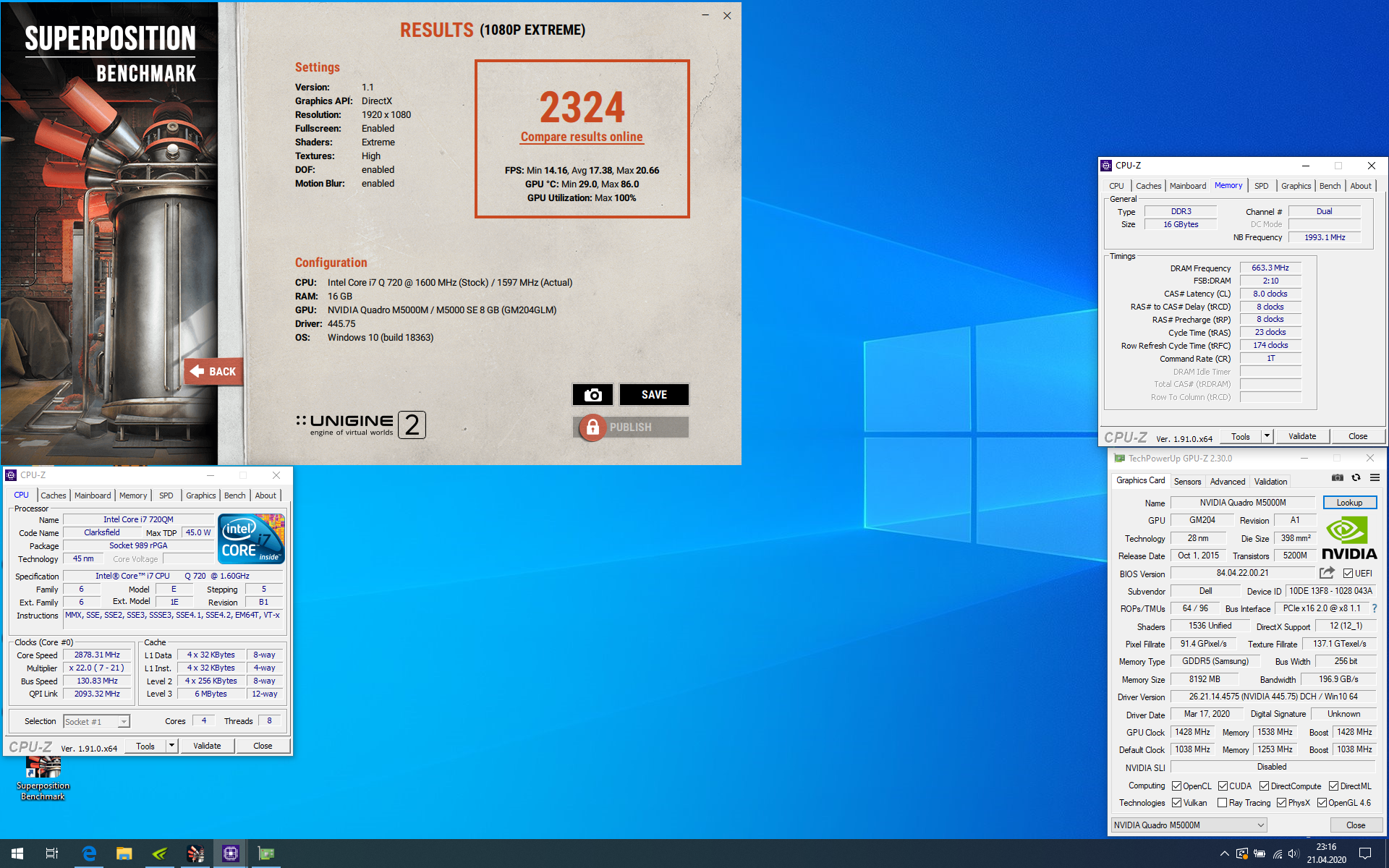Toggle the OpenGL 4.6 checkbox
Screen dimensions: 1389x868
1322,803
